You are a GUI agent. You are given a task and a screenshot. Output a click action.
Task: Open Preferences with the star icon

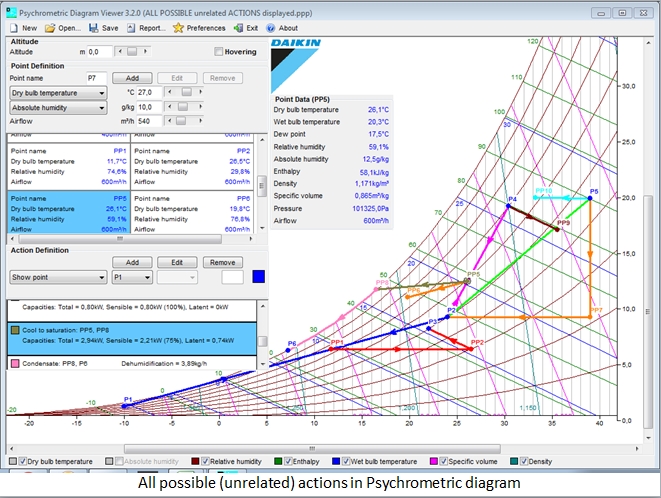click(x=178, y=28)
